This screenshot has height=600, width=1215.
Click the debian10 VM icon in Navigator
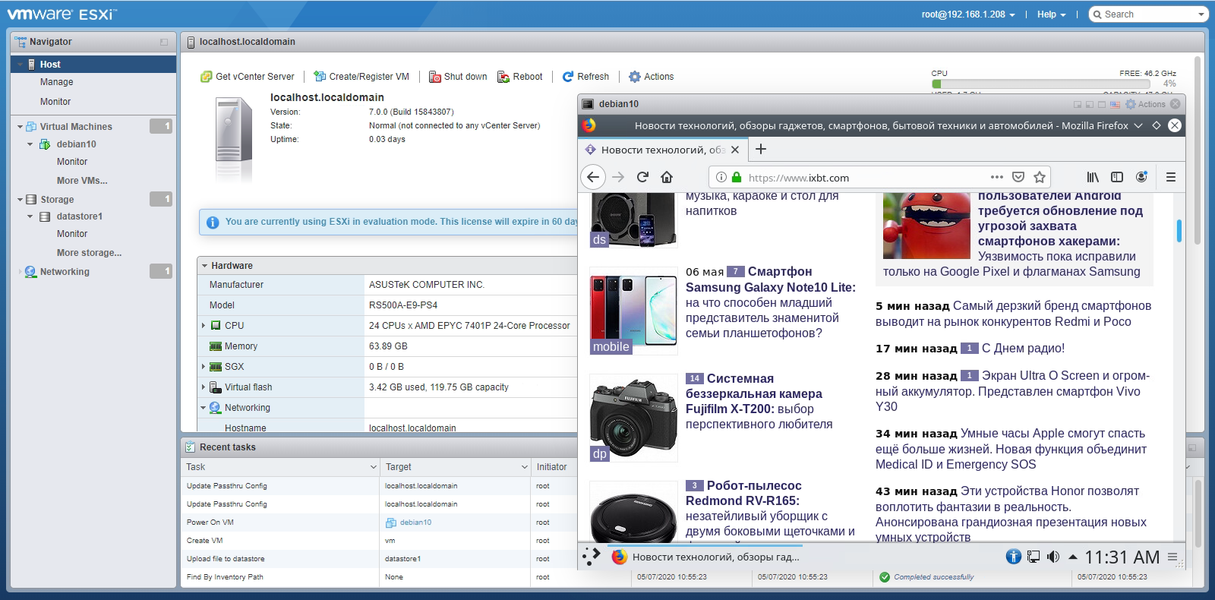(45, 144)
